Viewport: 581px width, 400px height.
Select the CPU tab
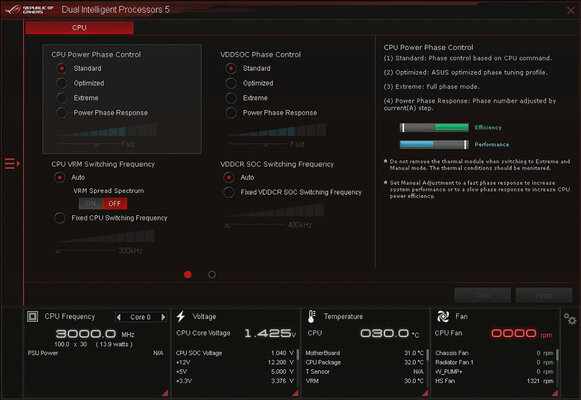79,28
